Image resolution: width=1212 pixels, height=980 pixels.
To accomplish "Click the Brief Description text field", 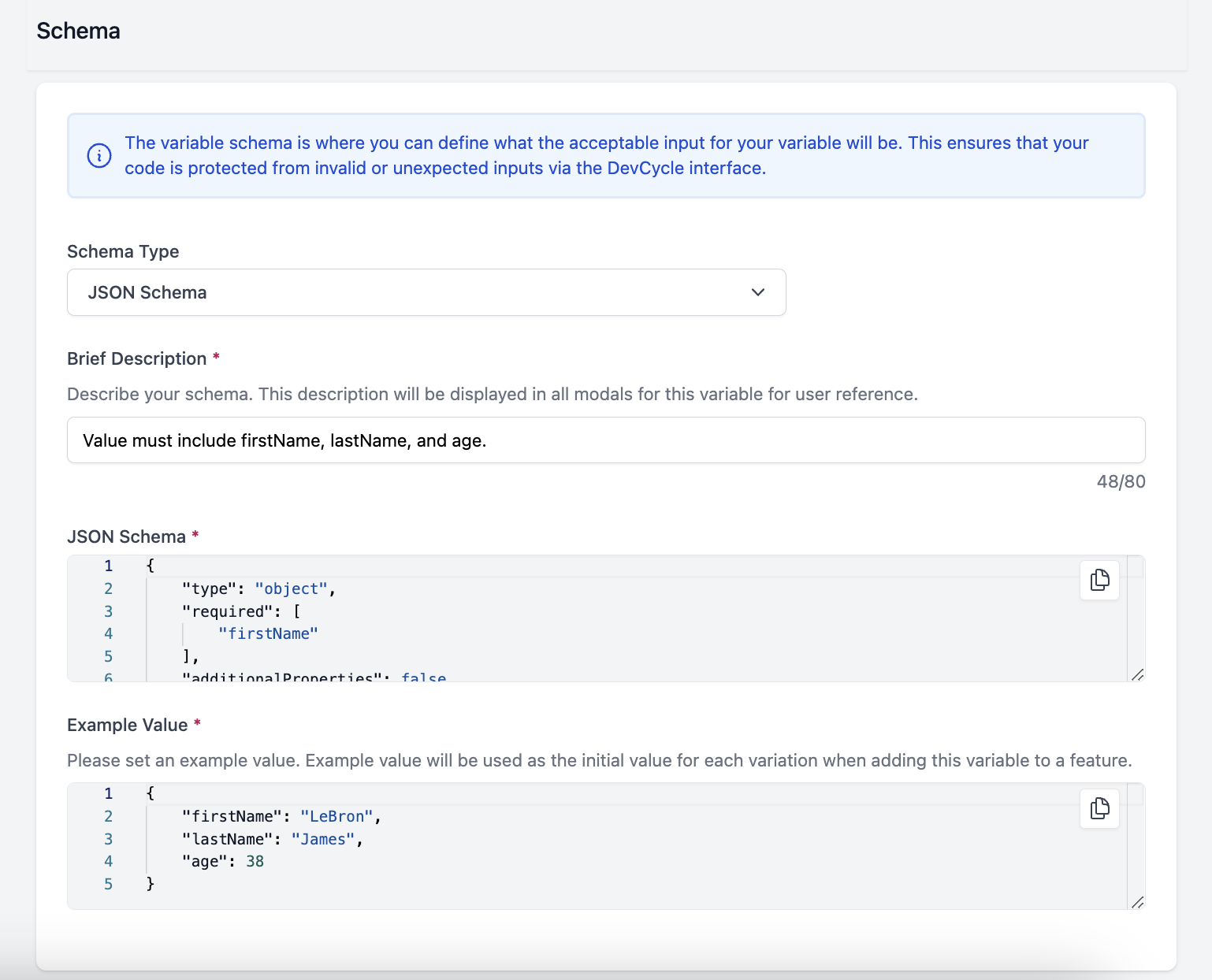I will click(605, 440).
